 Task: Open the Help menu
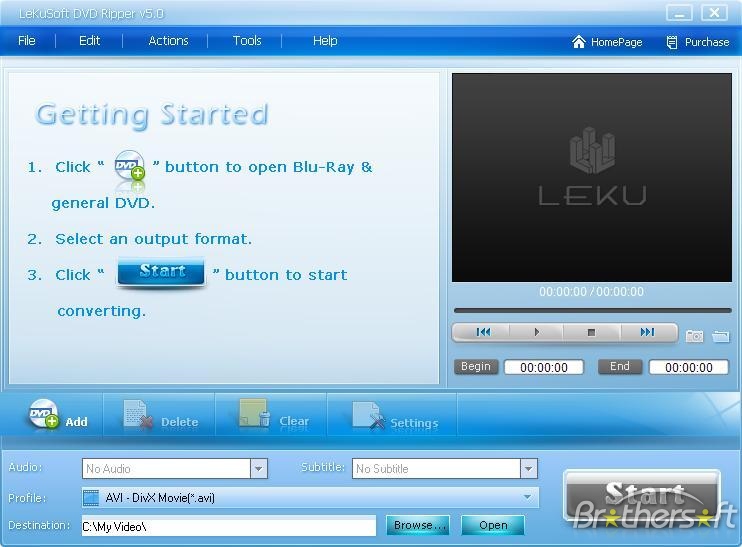click(325, 41)
